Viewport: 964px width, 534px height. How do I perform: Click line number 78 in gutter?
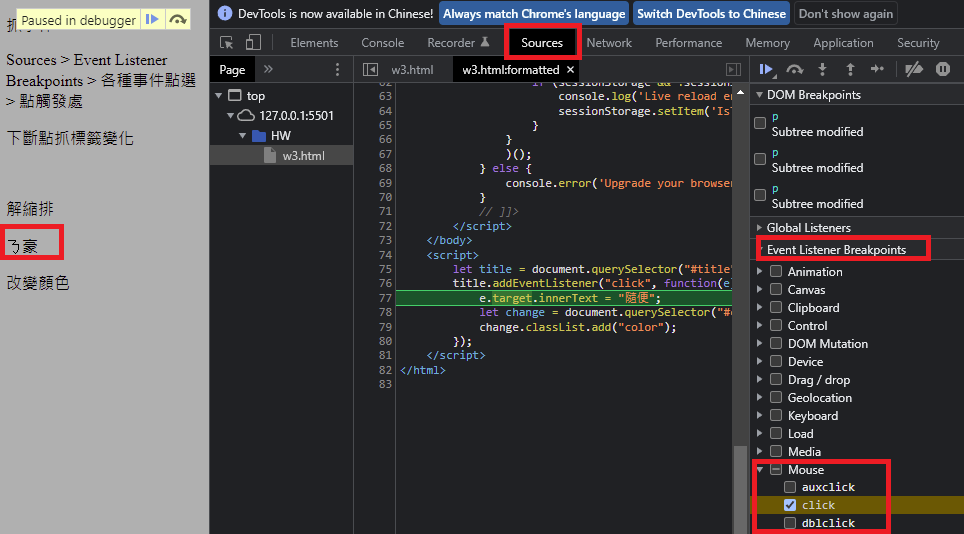coord(385,312)
